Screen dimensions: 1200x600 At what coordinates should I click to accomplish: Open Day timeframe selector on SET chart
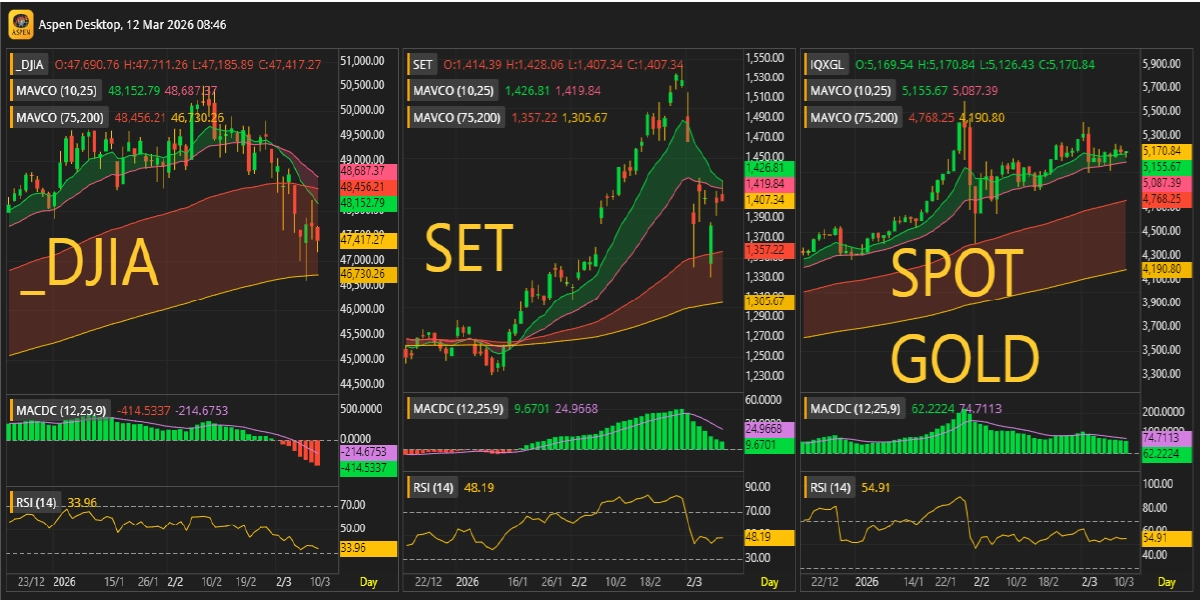pos(769,581)
